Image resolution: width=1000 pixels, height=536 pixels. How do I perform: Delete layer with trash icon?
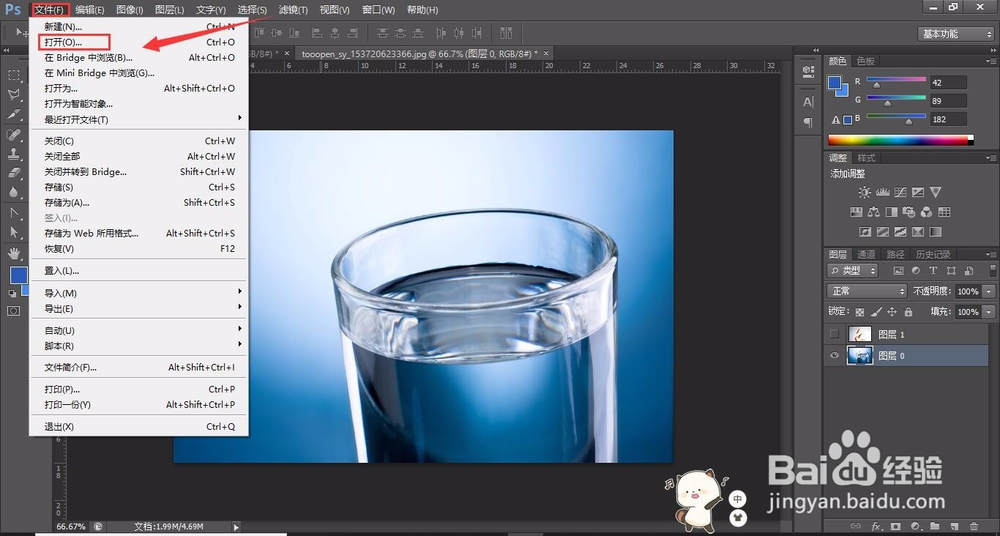974,526
